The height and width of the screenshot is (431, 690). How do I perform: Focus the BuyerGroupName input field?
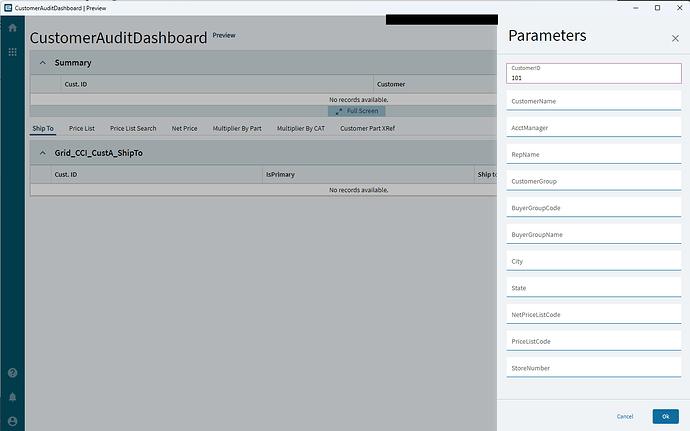[x=594, y=234]
